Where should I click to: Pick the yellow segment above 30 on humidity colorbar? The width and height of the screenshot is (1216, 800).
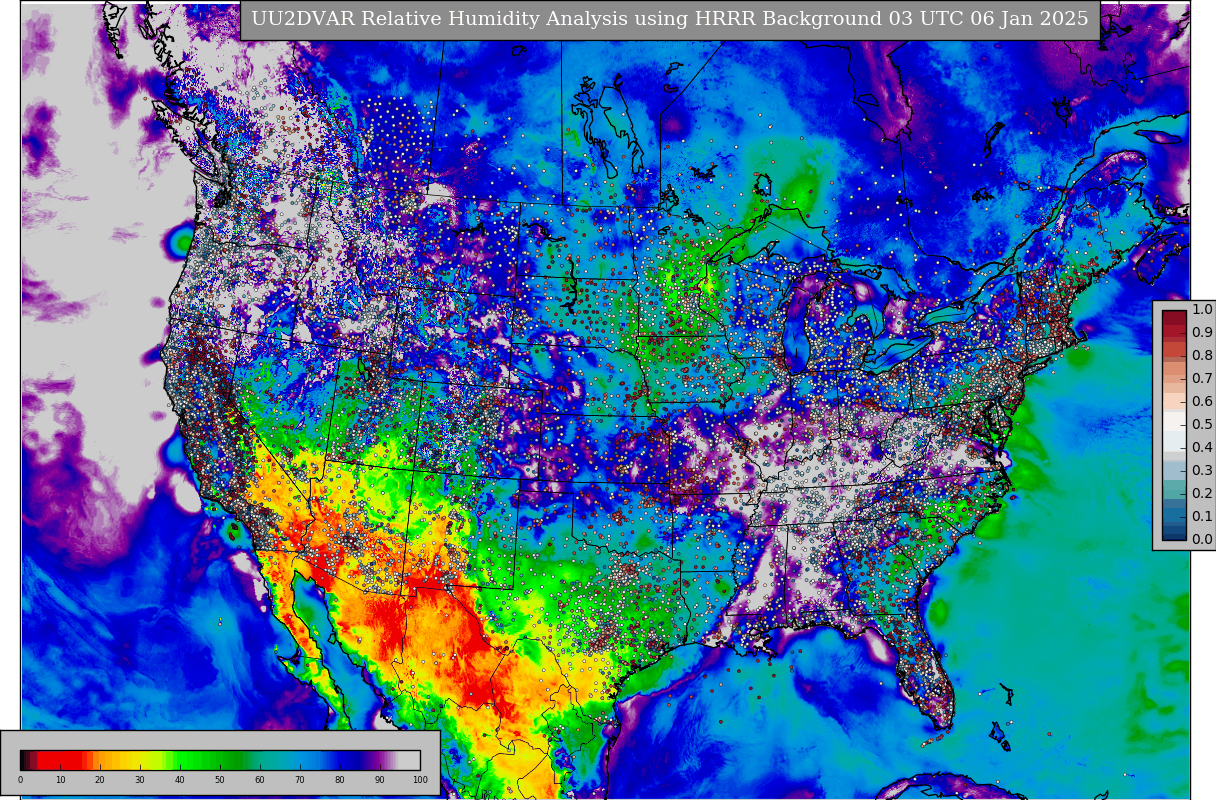(x=140, y=760)
